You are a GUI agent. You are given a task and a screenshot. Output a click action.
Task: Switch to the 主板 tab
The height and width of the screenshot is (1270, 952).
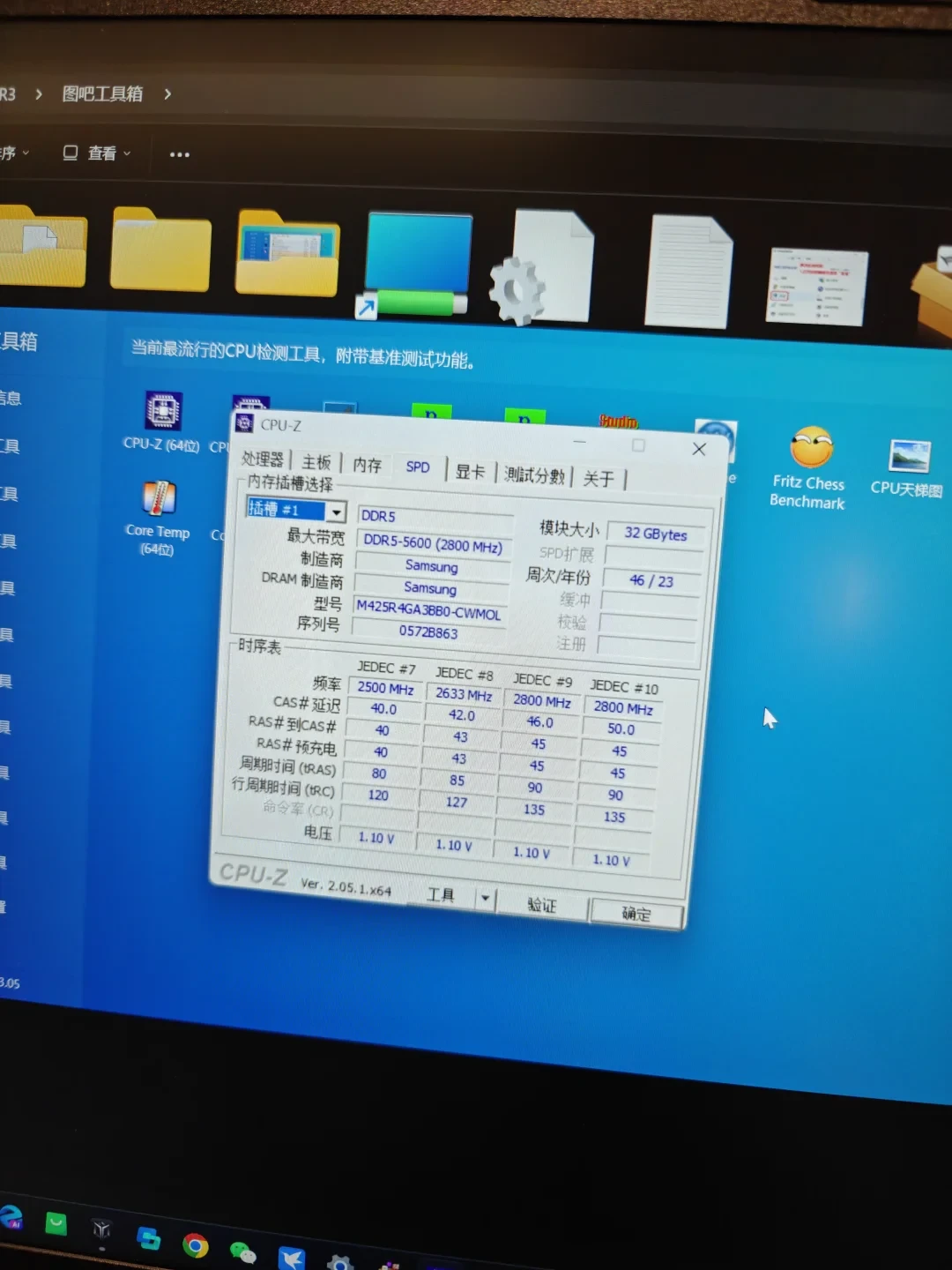316,462
